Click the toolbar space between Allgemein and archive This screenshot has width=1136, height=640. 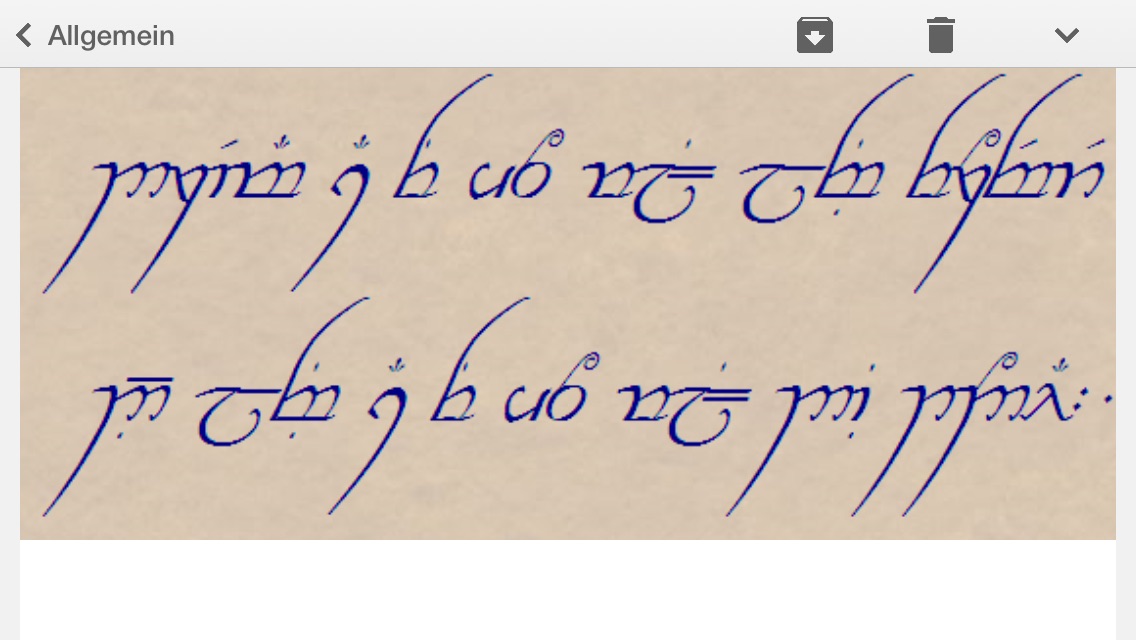coord(485,35)
